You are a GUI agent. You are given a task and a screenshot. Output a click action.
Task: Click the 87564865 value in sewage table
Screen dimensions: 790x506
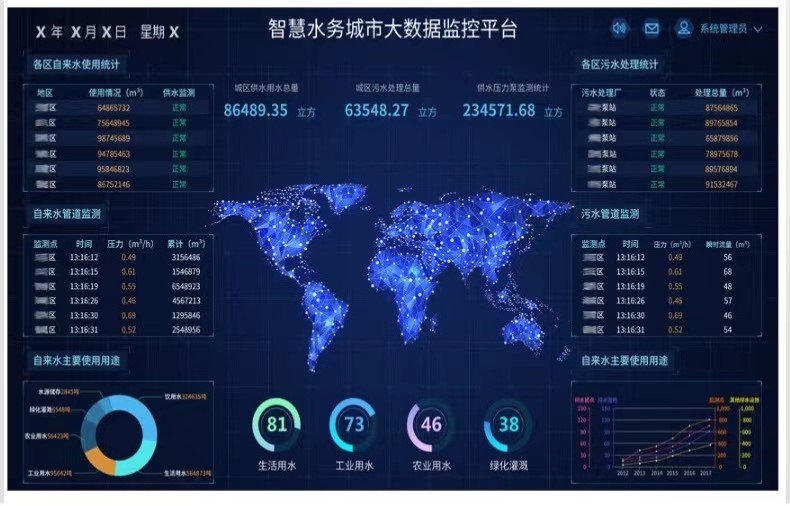click(x=721, y=107)
